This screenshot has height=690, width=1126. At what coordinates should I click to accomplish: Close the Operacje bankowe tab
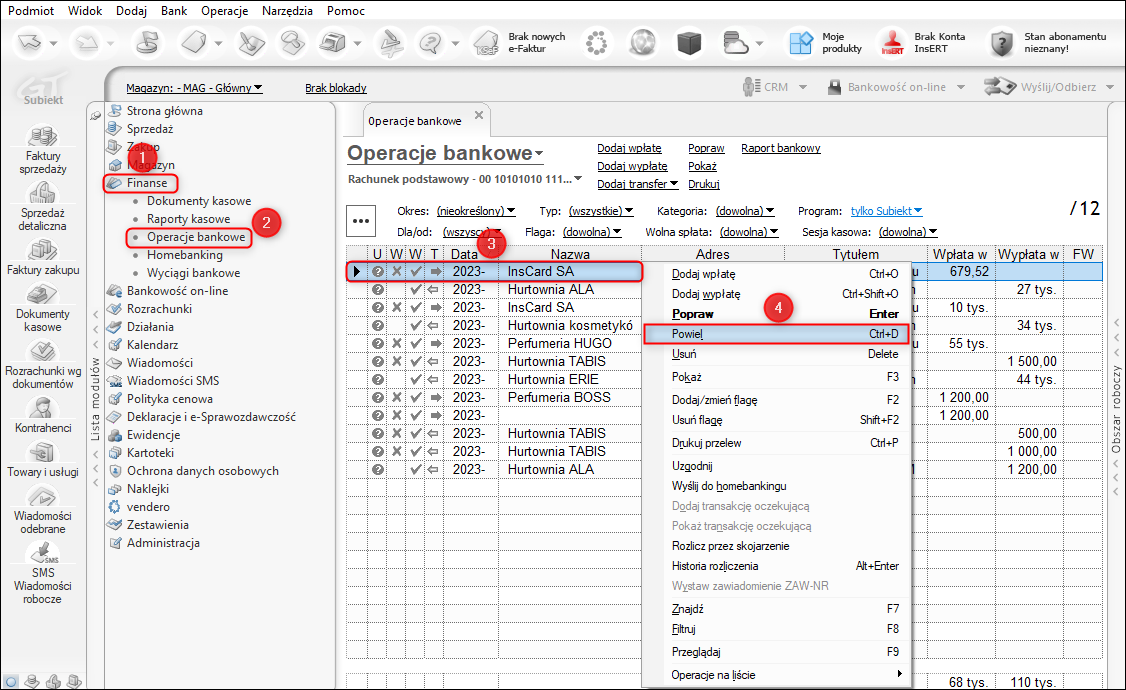(x=478, y=116)
